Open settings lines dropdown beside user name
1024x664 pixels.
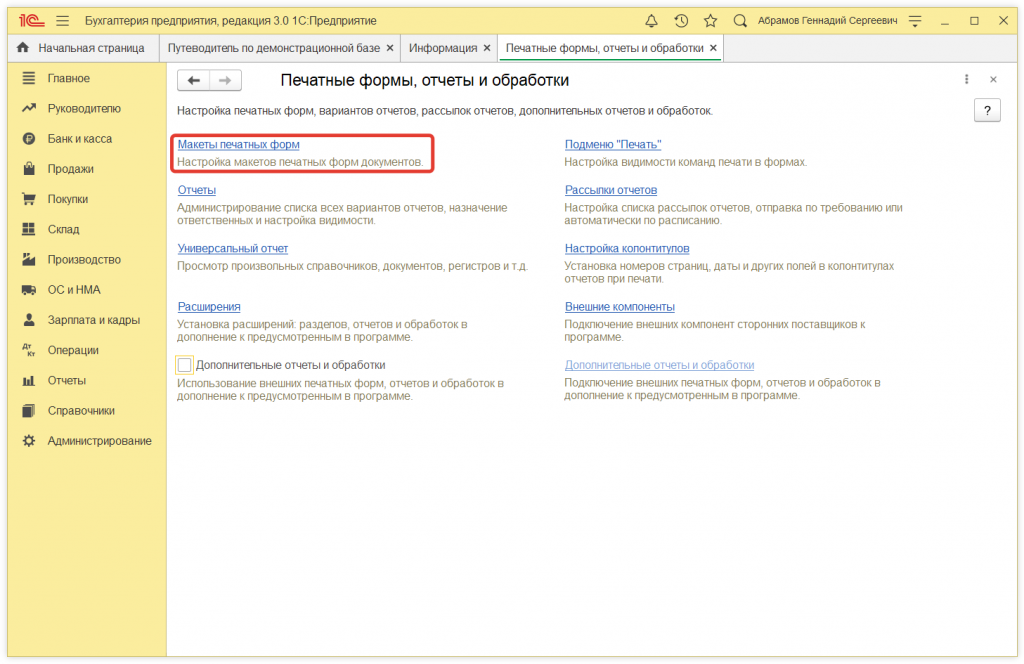pyautogui.click(x=914, y=21)
